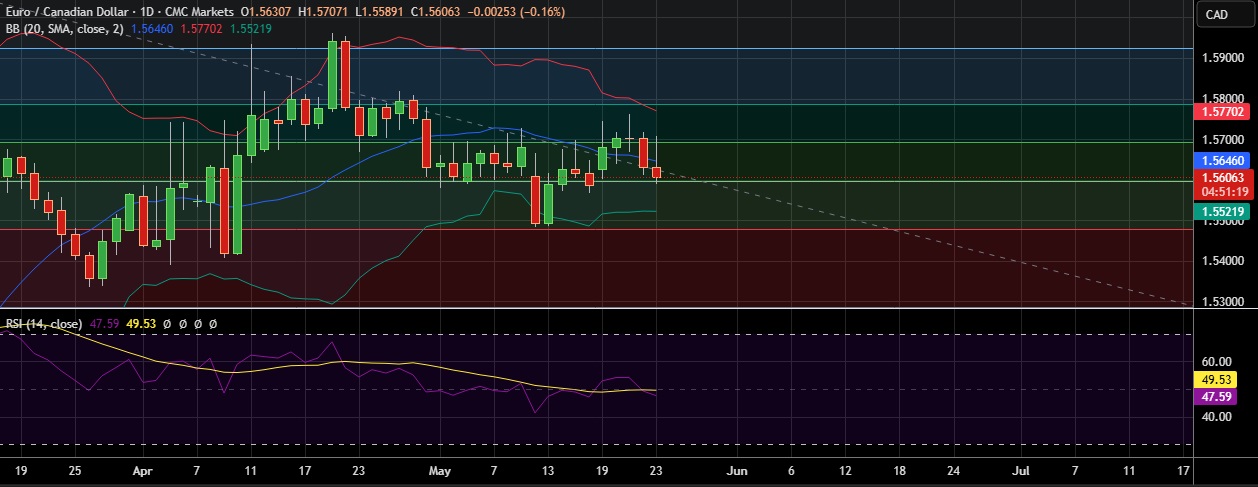Click the 1.54000 price scale label
Image resolution: width=1258 pixels, height=487 pixels.
[1224, 262]
